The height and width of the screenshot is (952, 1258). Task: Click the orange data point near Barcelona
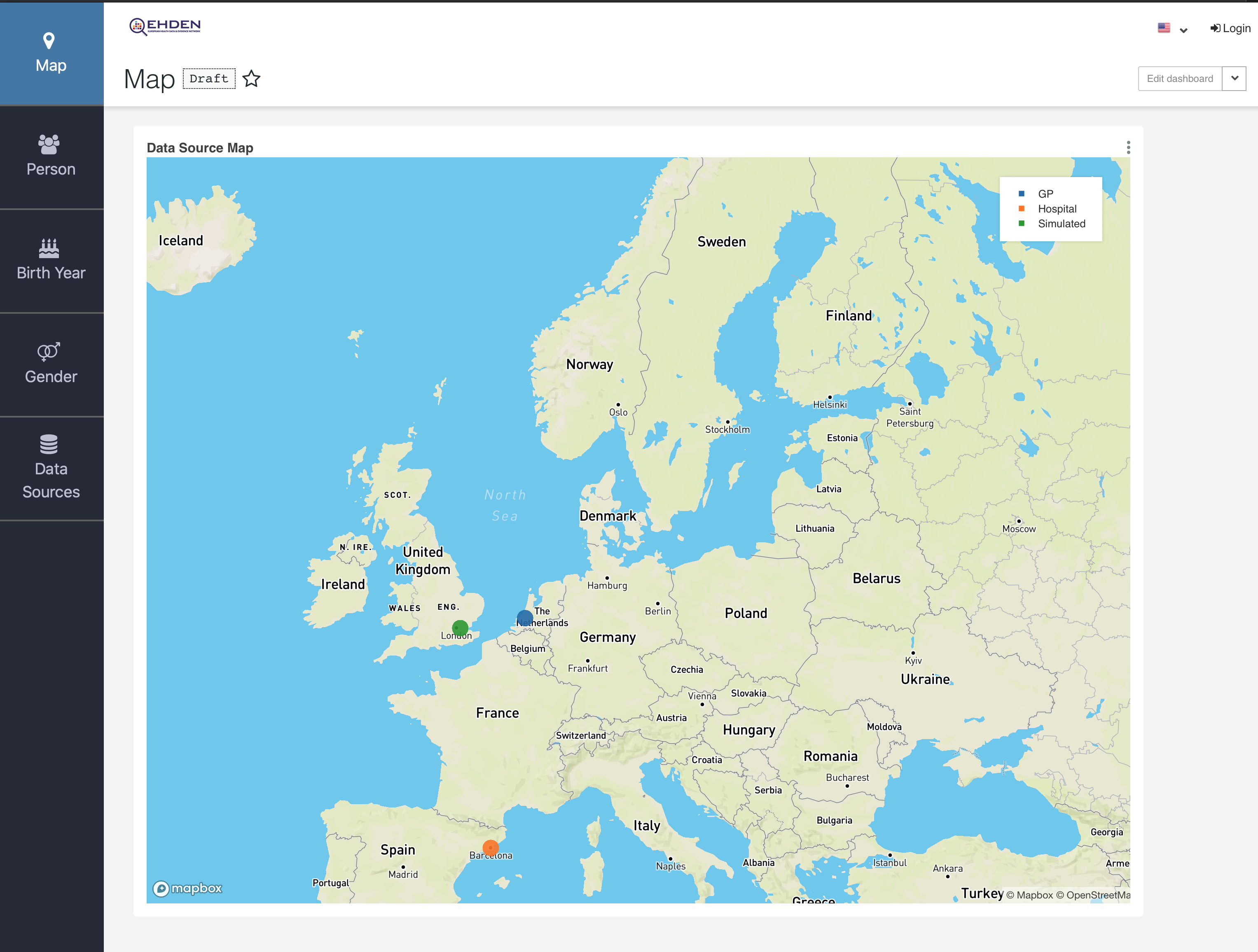click(490, 847)
